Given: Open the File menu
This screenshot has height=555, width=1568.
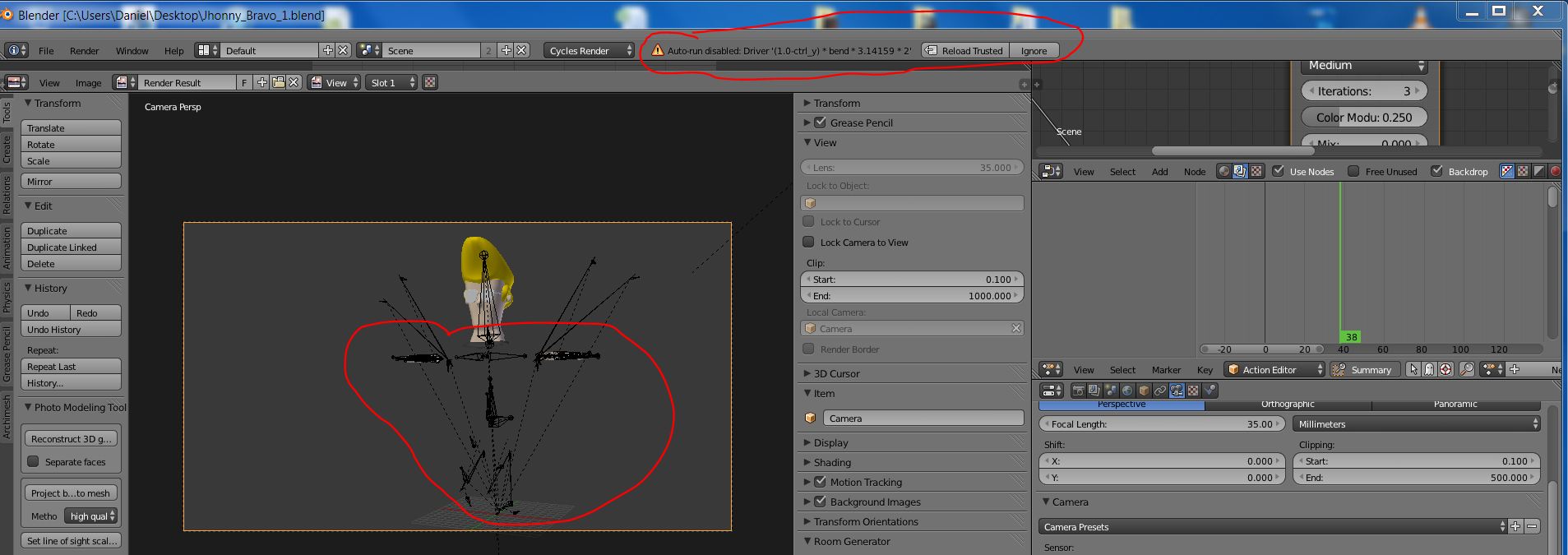Looking at the screenshot, I should [x=46, y=50].
